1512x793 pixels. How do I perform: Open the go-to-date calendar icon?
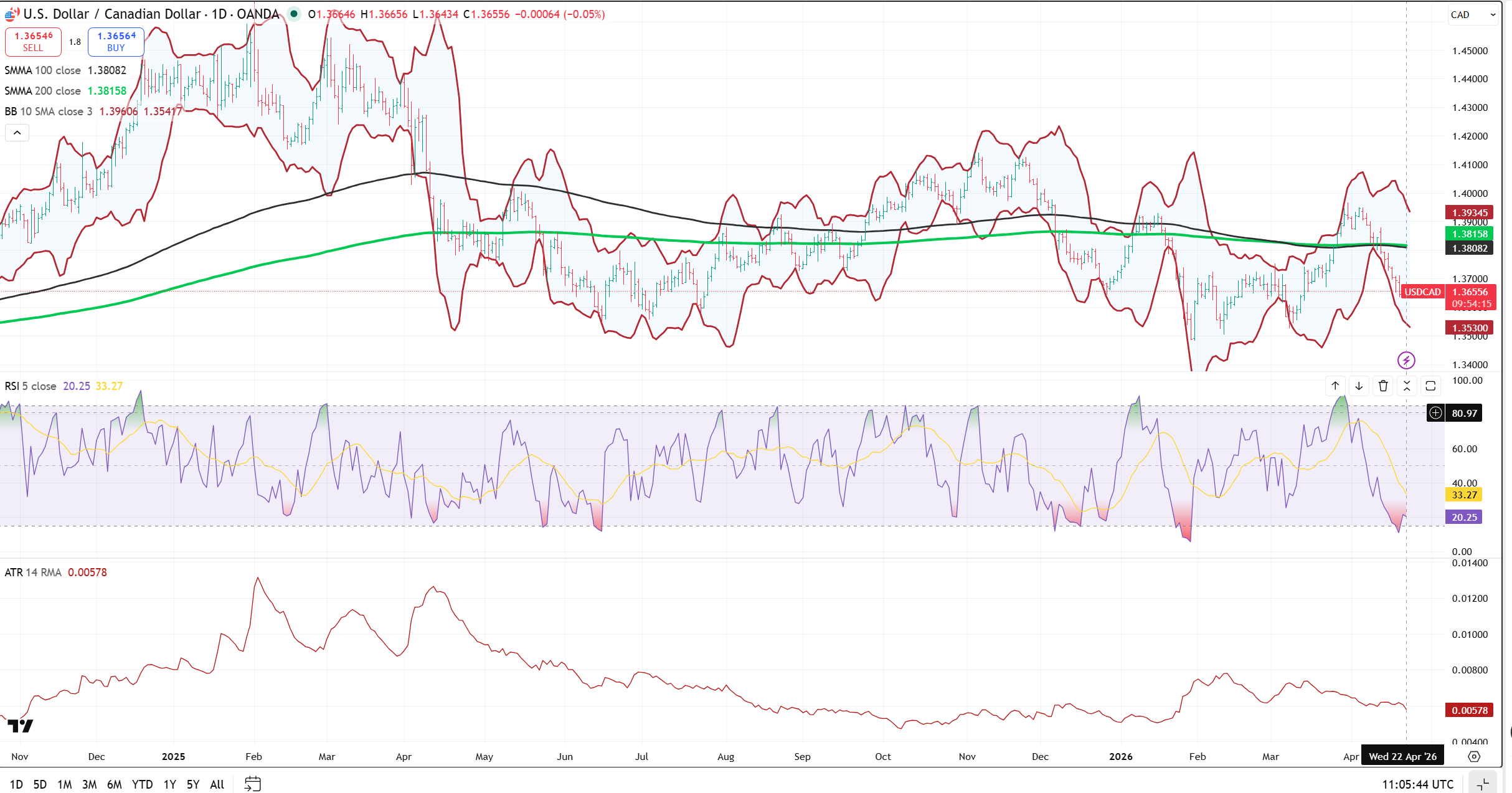[252, 784]
